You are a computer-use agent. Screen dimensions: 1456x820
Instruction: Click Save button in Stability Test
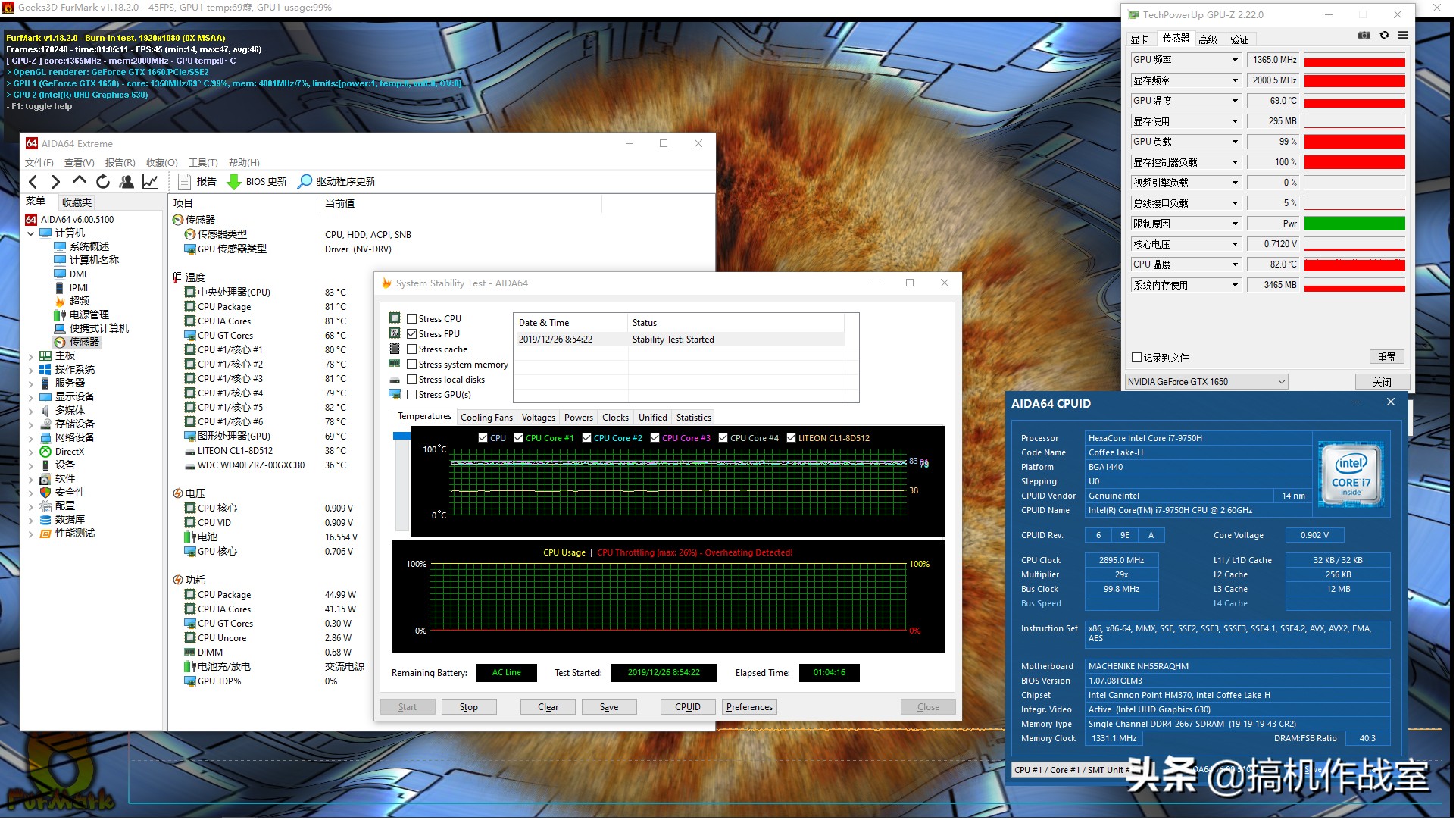click(609, 708)
